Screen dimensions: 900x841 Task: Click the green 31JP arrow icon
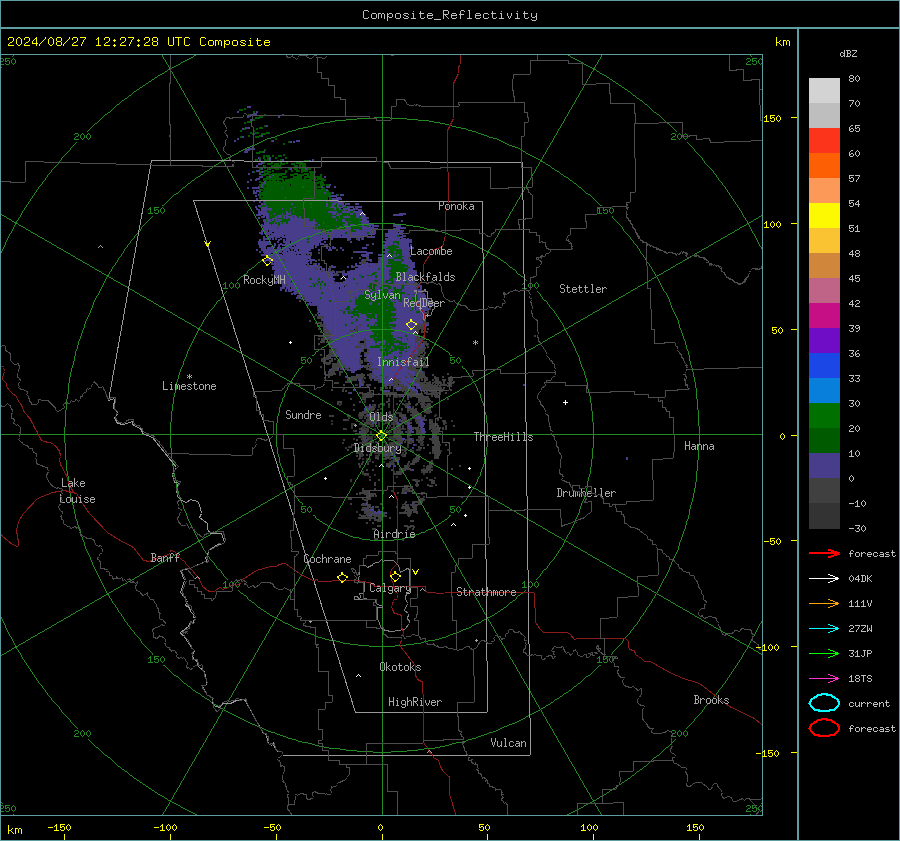(x=824, y=653)
